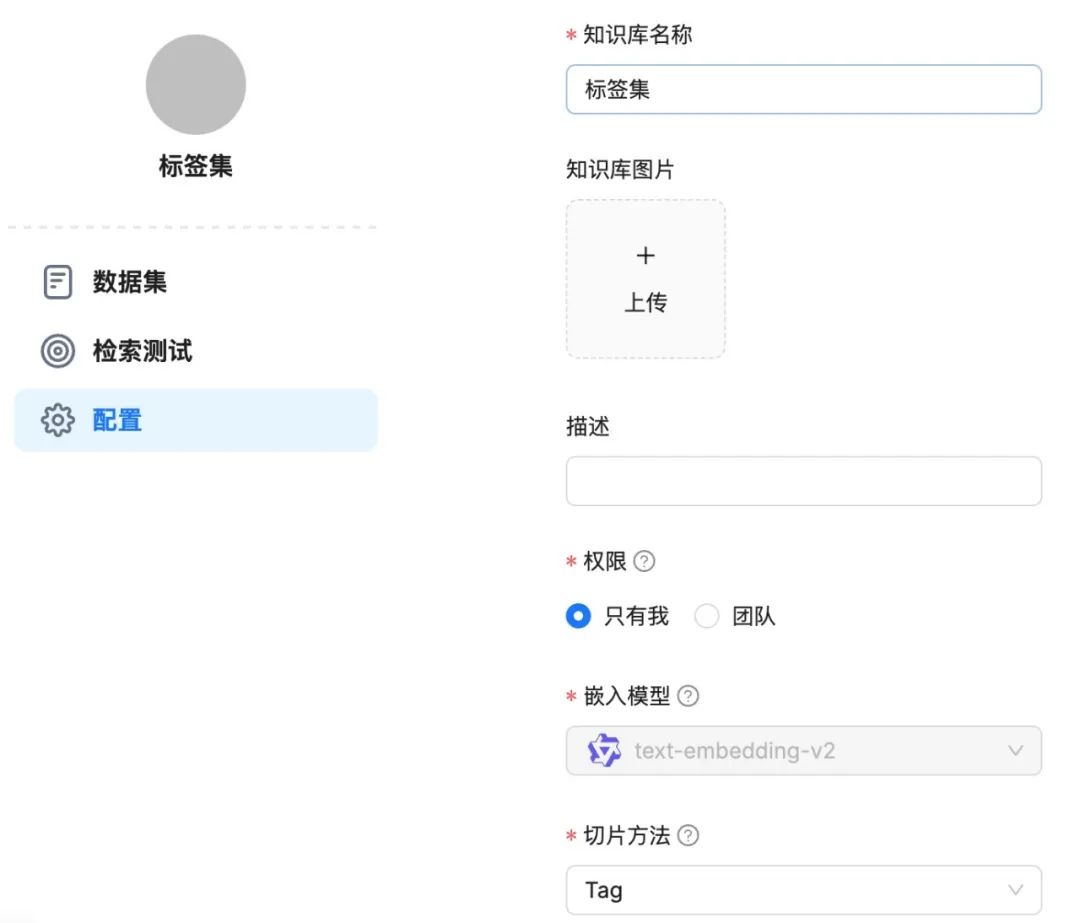The width and height of the screenshot is (1080, 923).
Task: Click the 数据集 sidebar icon
Action: click(x=57, y=281)
